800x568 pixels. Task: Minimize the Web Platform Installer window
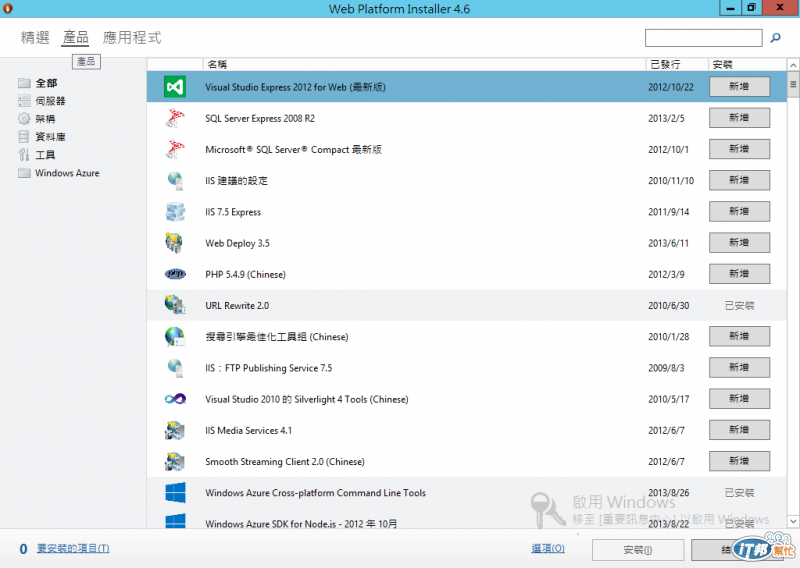(x=731, y=8)
